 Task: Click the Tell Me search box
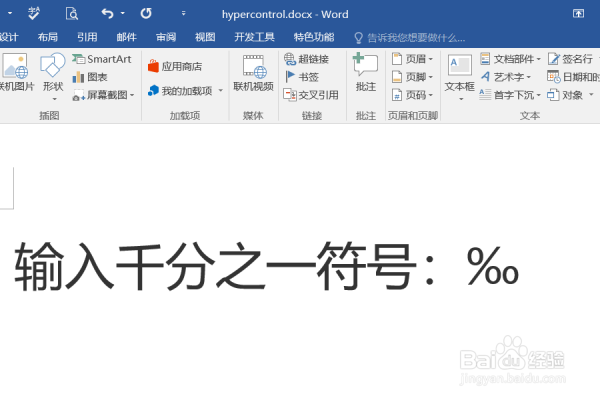(x=409, y=38)
